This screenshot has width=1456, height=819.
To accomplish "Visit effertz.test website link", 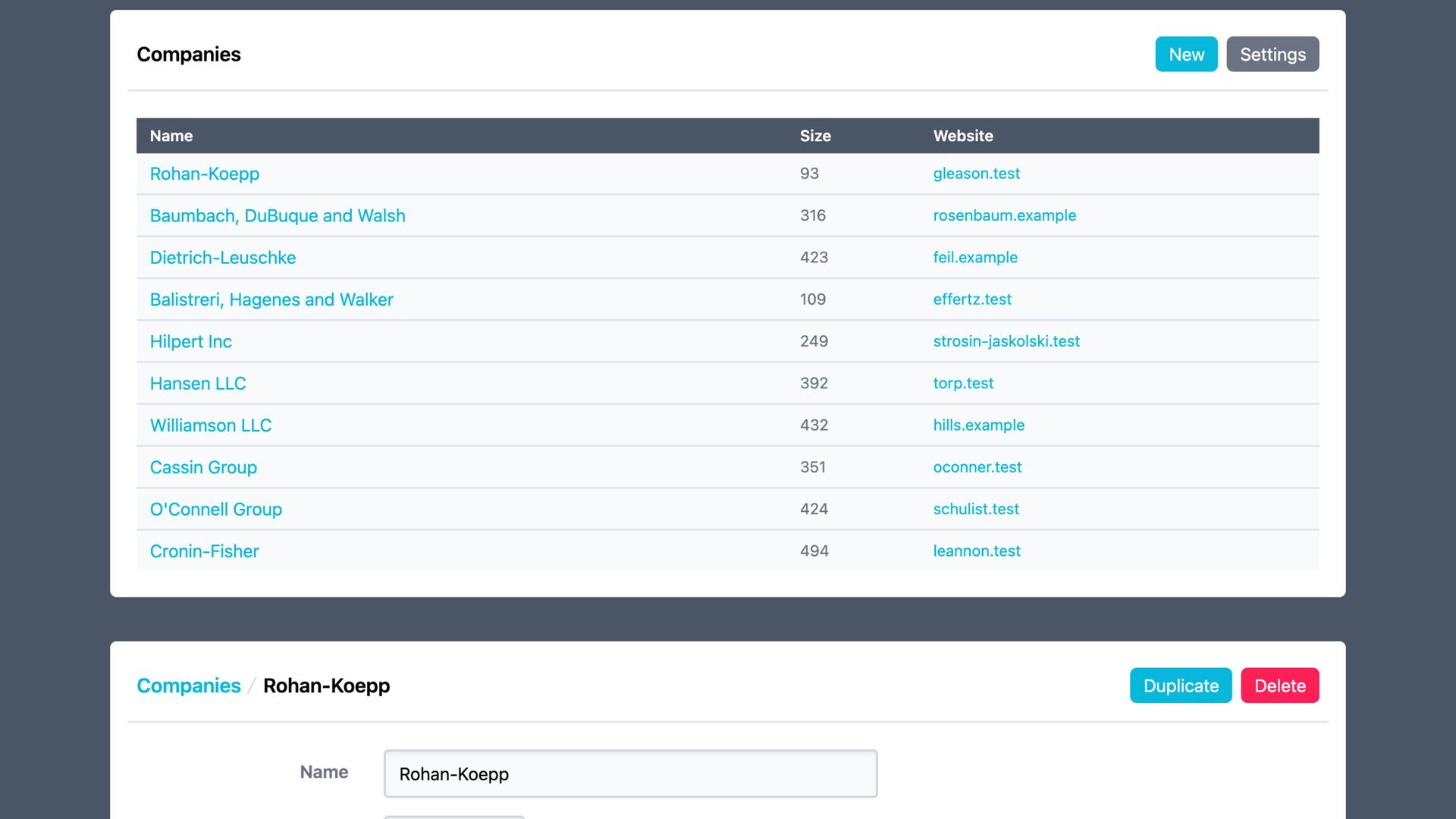I will 972,300.
